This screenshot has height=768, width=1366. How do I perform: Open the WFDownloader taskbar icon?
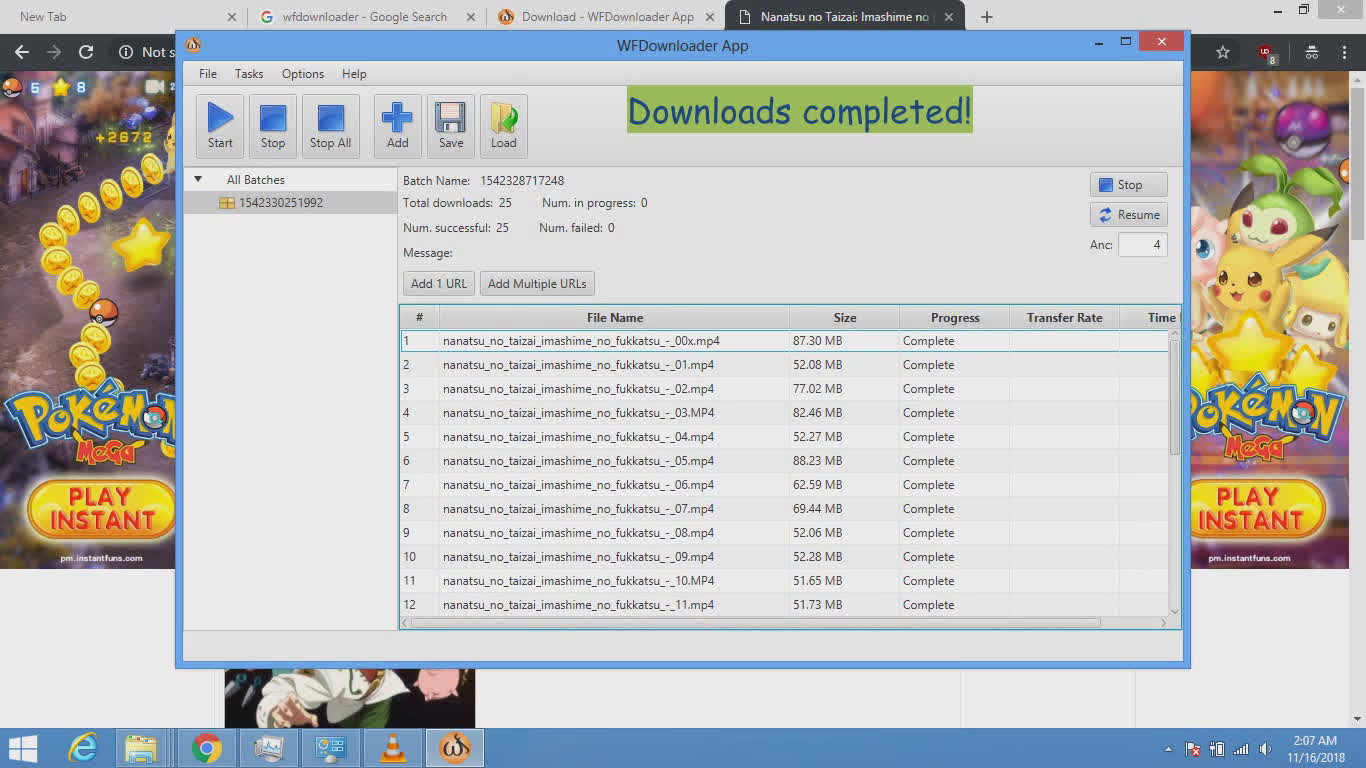point(454,747)
